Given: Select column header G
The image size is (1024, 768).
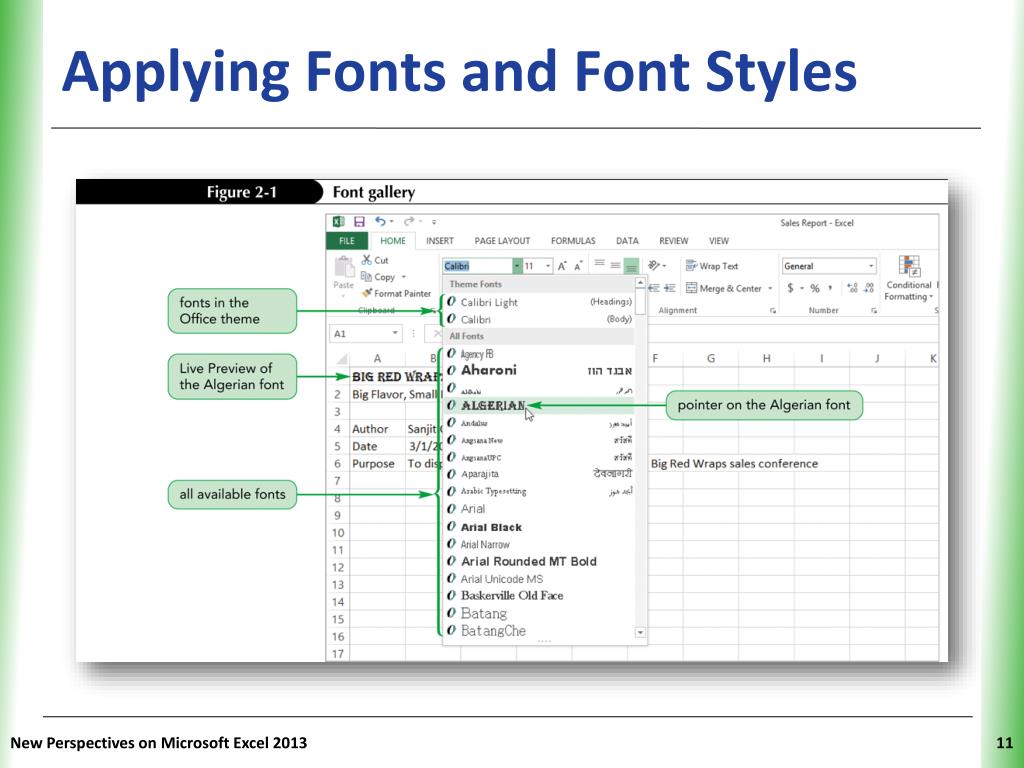Looking at the screenshot, I should tap(711, 359).
